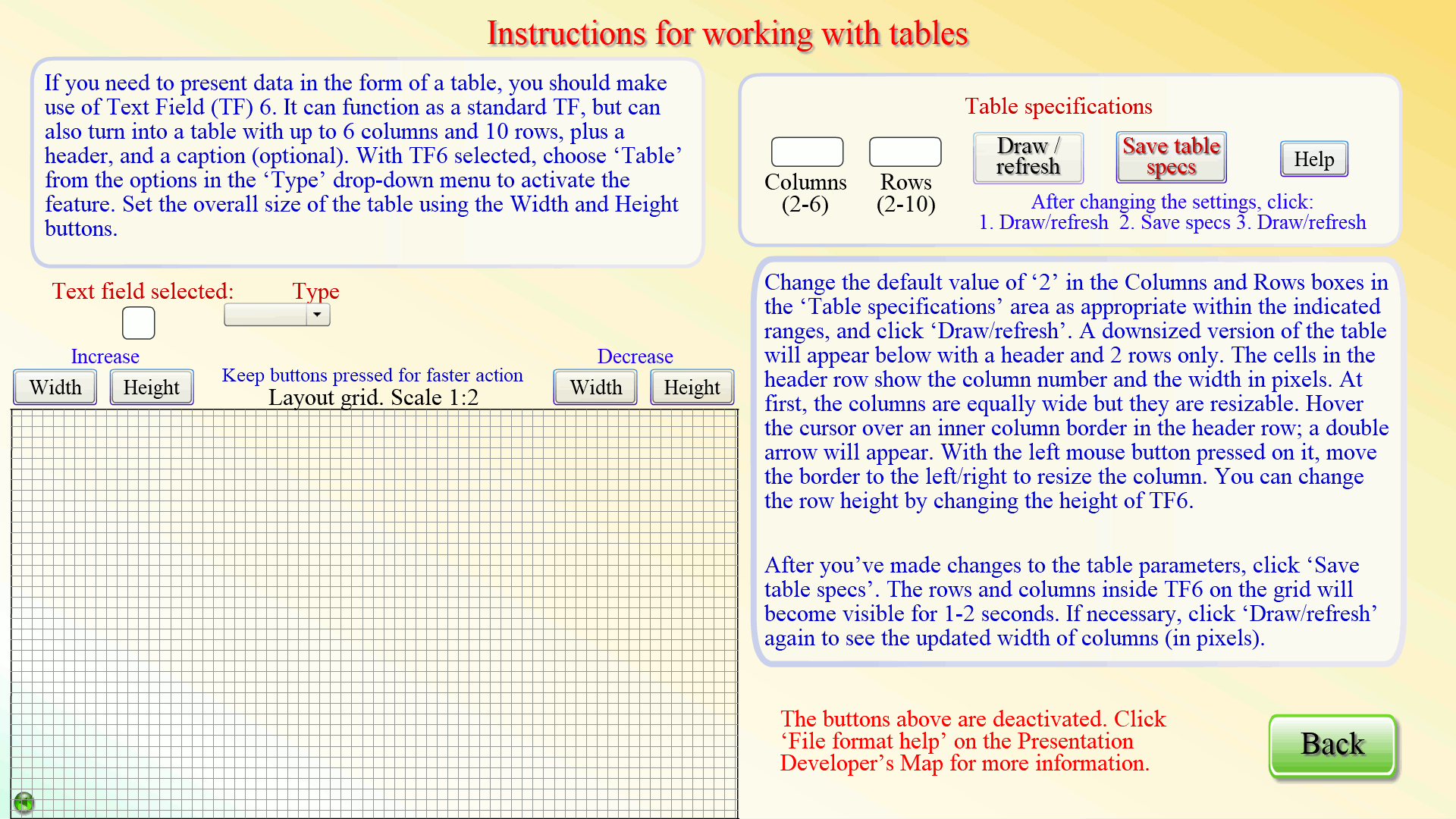Click the green globe icon on grid
This screenshot has height=819, width=1456.
pyautogui.click(x=24, y=802)
